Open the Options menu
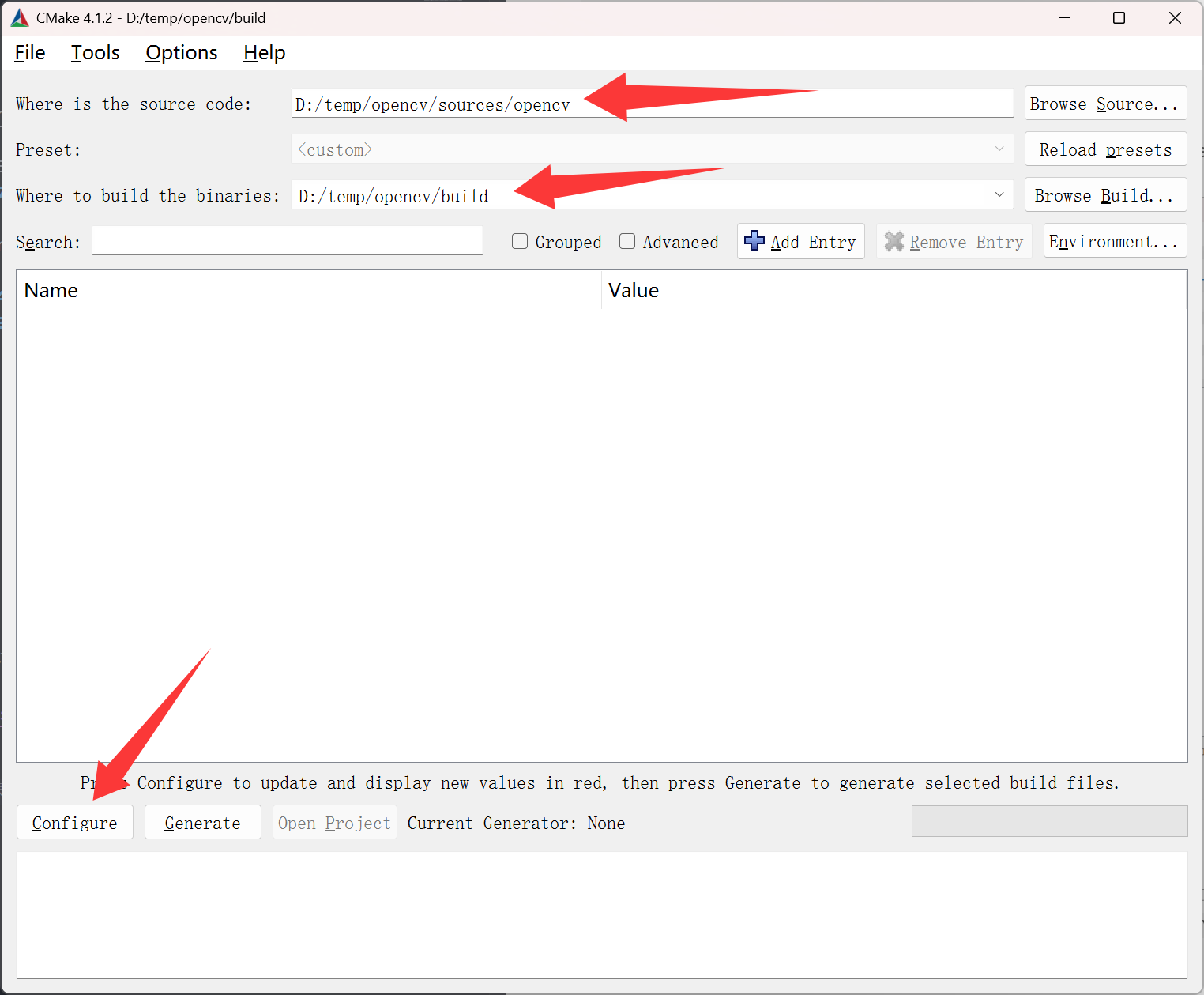The image size is (1204, 995). (x=182, y=53)
